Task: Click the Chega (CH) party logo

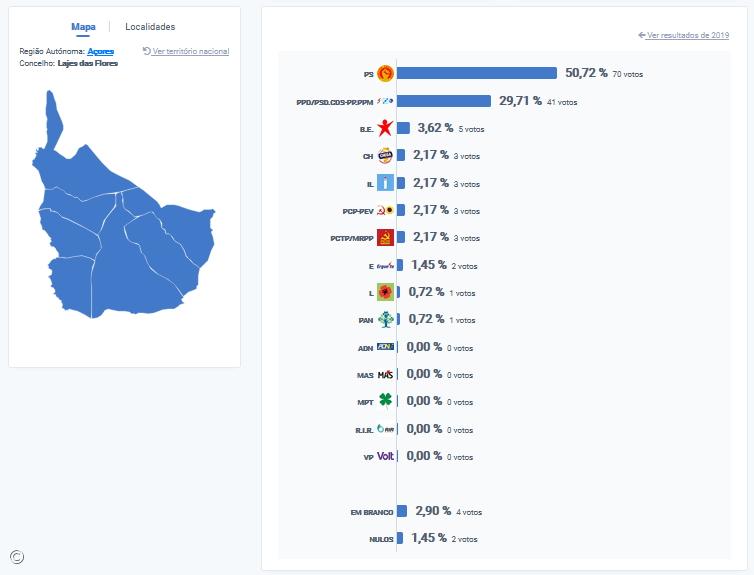Action: (x=385, y=155)
